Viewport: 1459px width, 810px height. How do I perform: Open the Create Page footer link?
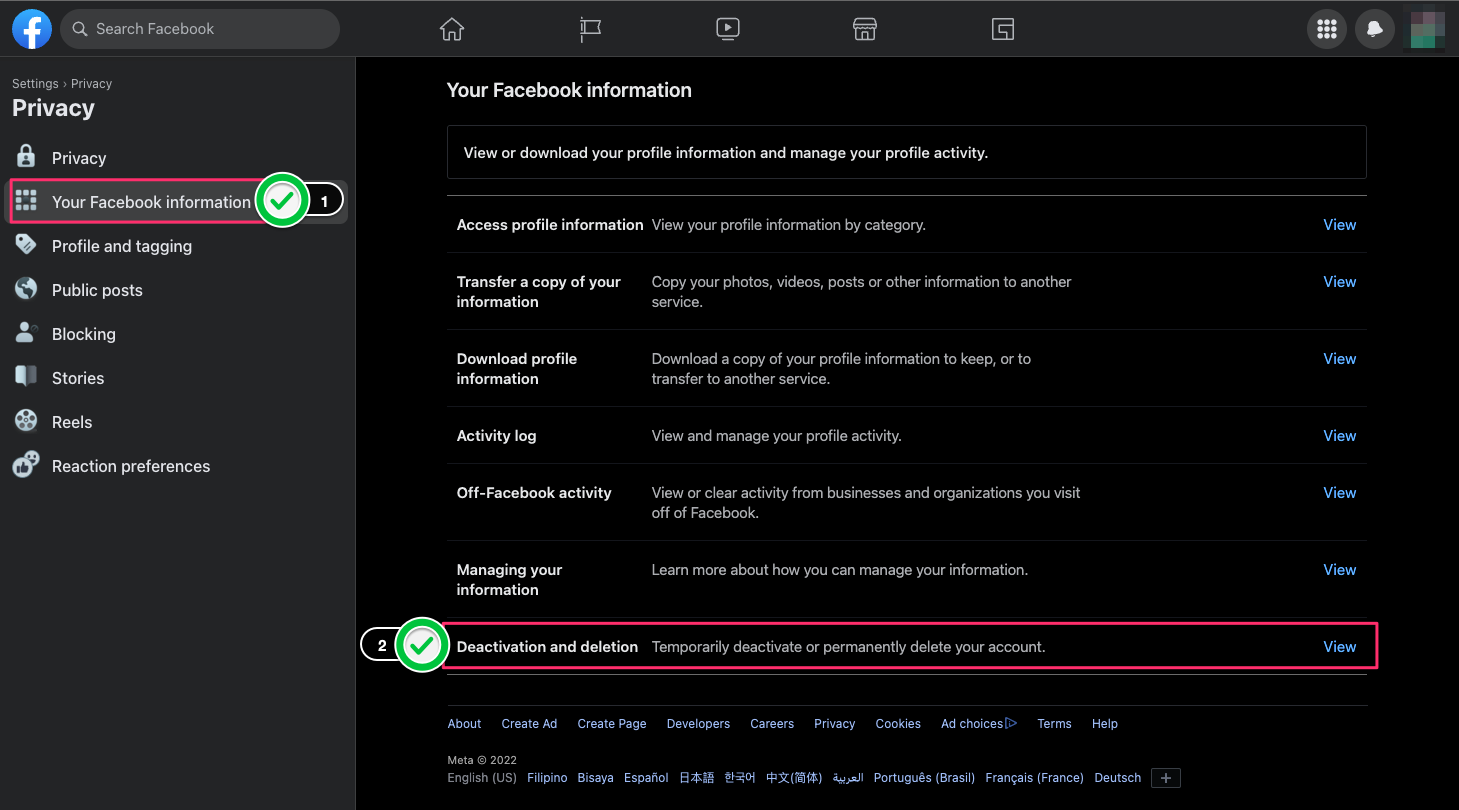pyautogui.click(x=612, y=724)
